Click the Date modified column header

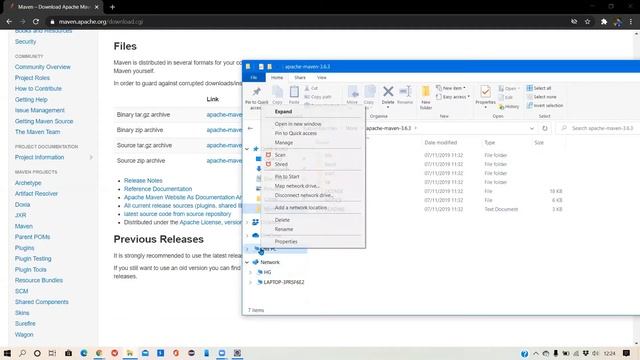tap(440, 142)
